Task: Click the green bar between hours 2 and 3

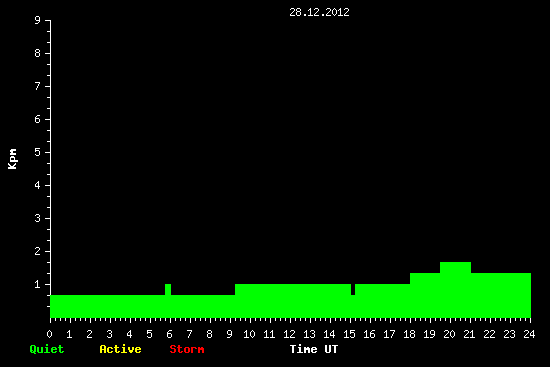Action: (100, 306)
